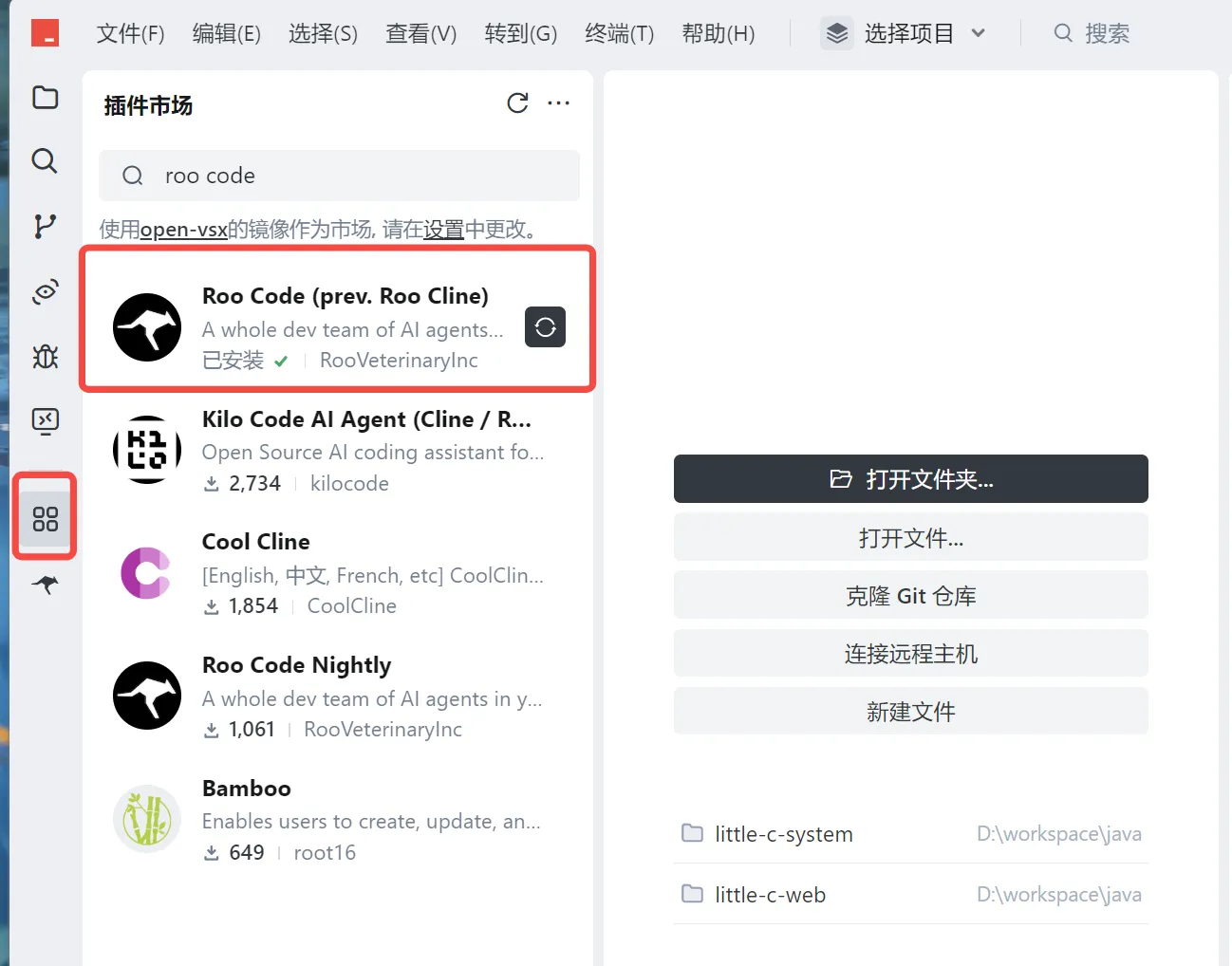Open the Source Control branch icon
The height and width of the screenshot is (966, 1232).
[45, 226]
